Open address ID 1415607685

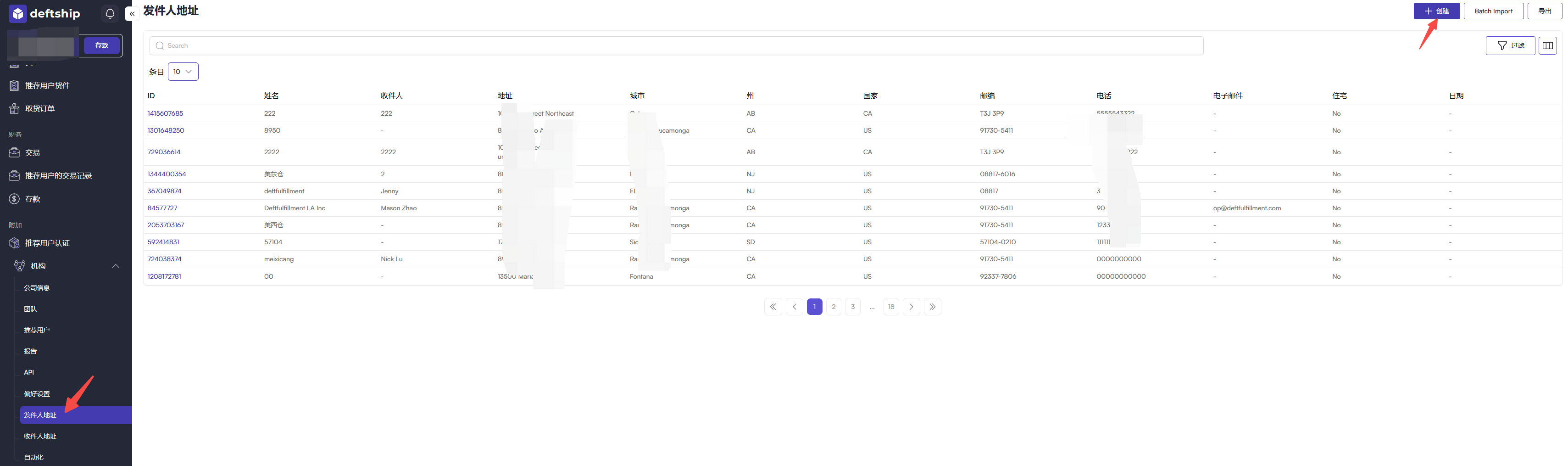point(165,113)
